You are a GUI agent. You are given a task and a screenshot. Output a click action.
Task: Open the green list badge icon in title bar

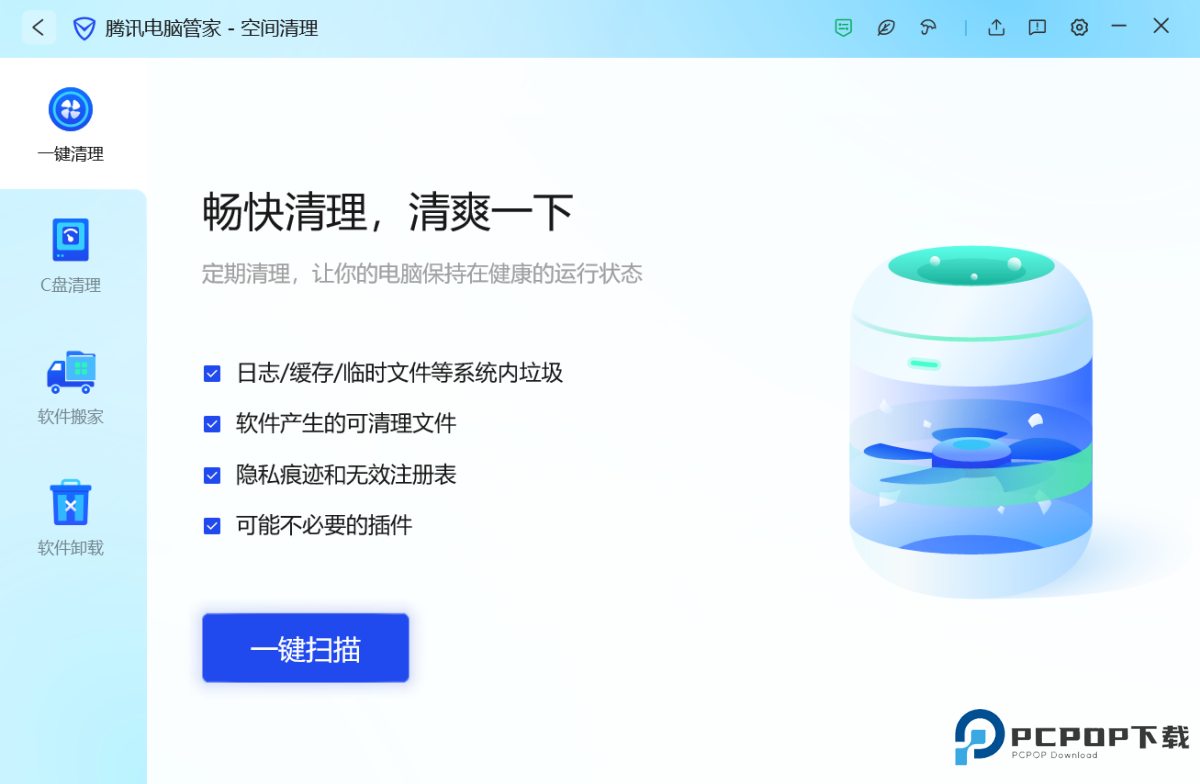844,28
